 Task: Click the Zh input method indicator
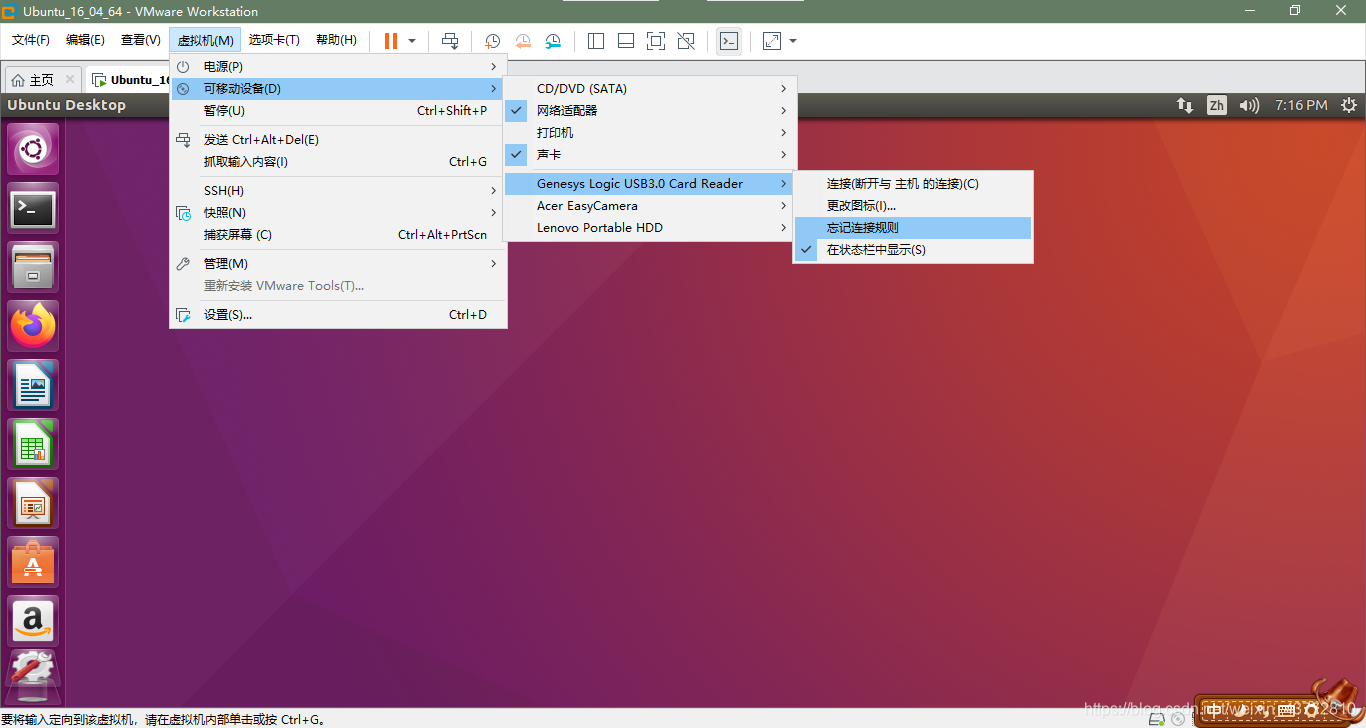pos(1216,105)
